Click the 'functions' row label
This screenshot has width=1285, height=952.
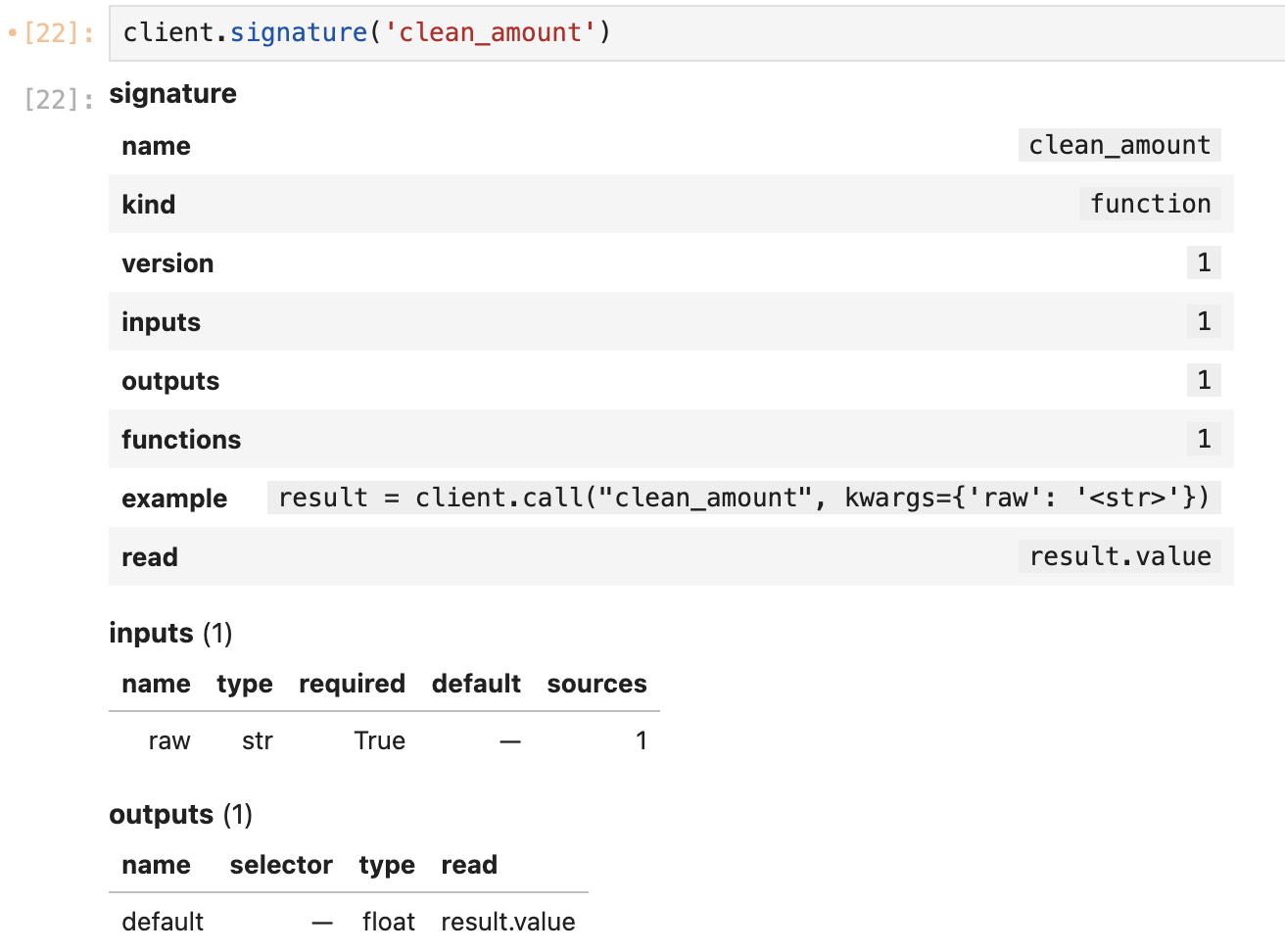[x=181, y=440]
